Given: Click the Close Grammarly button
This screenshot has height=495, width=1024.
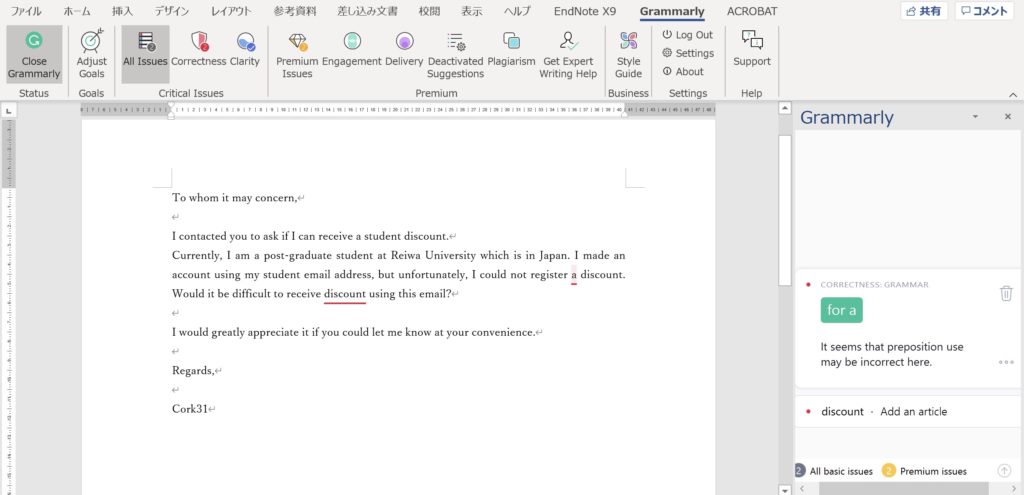Looking at the screenshot, I should 34,55.
